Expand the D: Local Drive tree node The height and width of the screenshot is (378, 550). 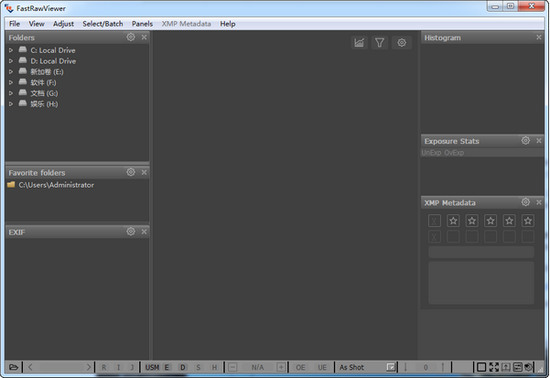pyautogui.click(x=11, y=61)
